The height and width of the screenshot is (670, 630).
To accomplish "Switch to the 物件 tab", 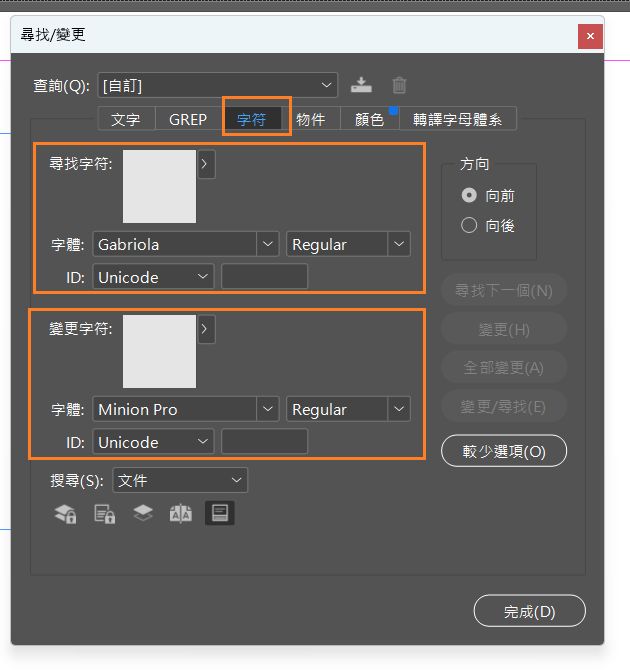I will pos(311,119).
